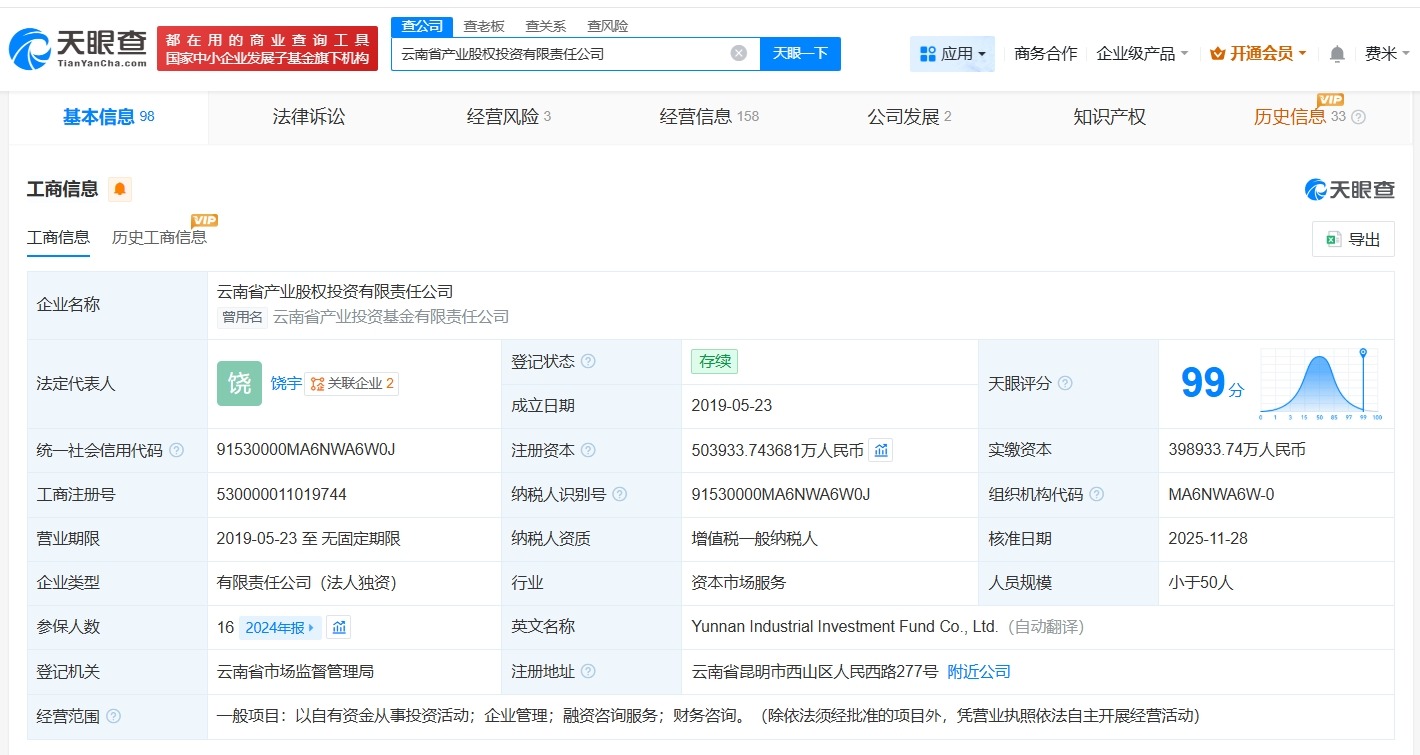Switch to the 历史工商信息 tab
The height and width of the screenshot is (755, 1420).
point(160,238)
